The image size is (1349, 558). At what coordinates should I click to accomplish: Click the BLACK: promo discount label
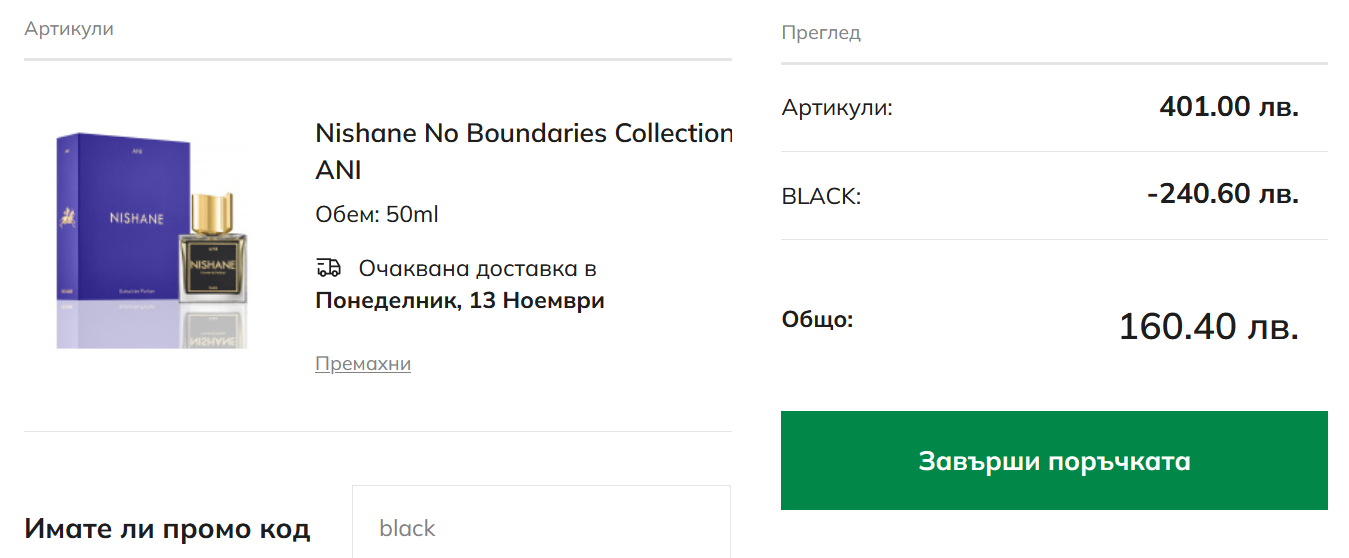click(x=821, y=196)
